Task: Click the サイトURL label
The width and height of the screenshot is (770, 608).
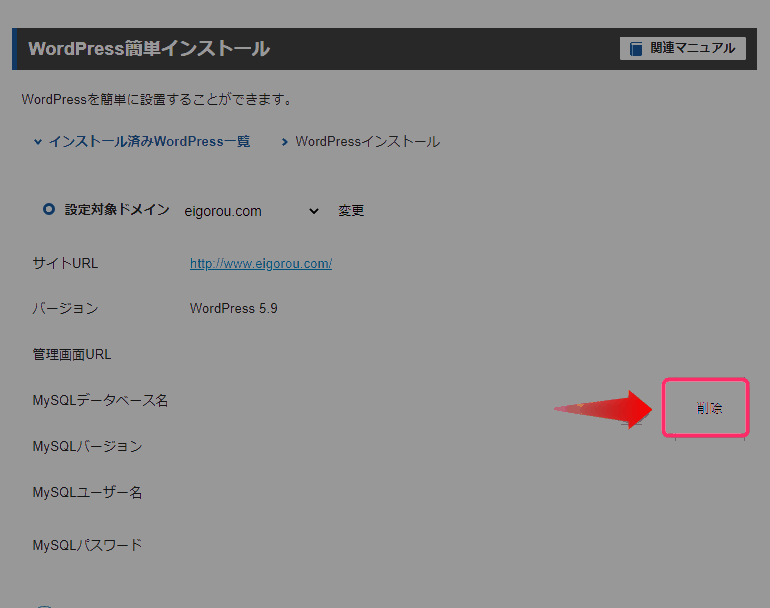Action: tap(65, 263)
